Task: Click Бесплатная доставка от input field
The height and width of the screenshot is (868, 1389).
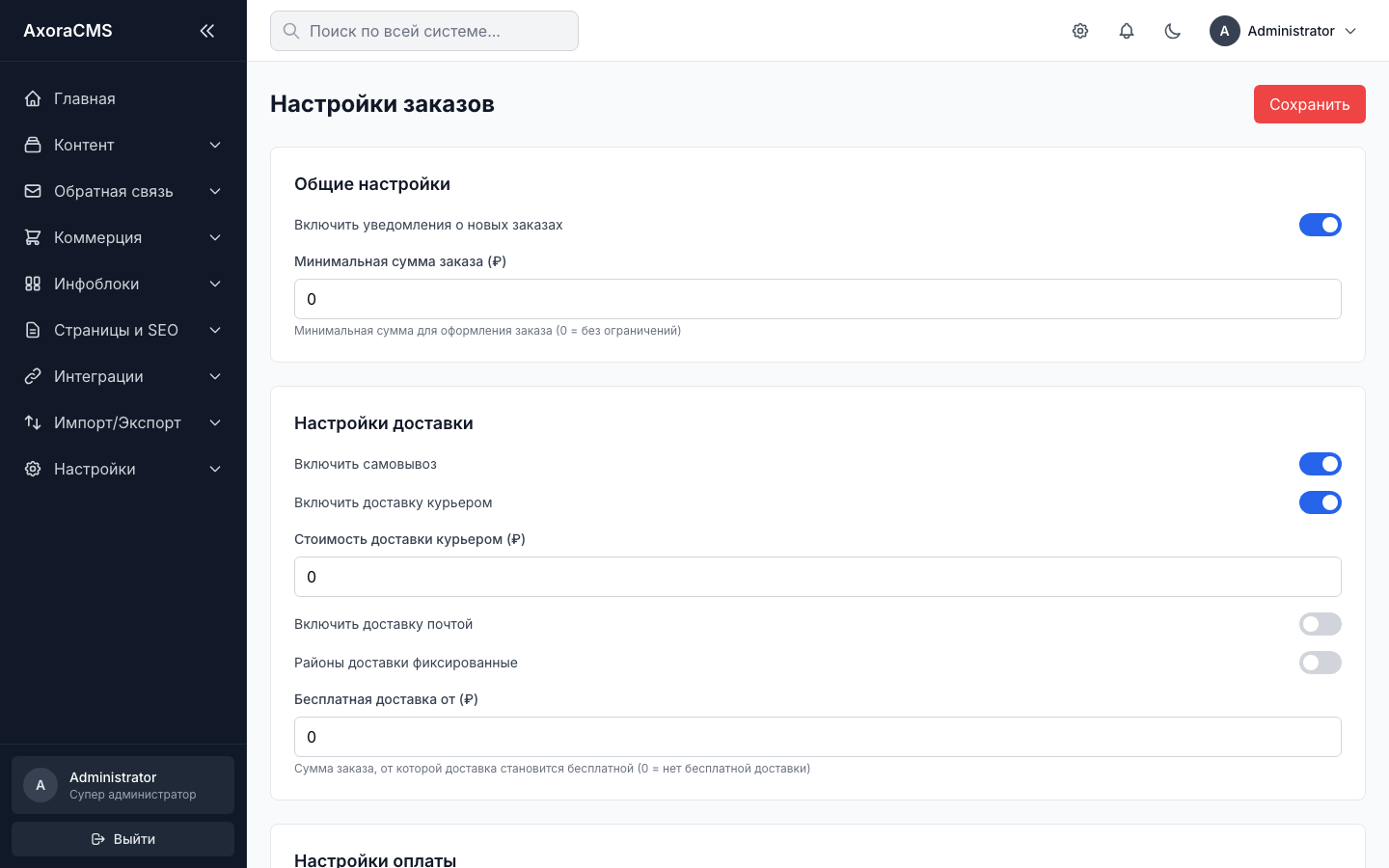Action: [x=818, y=737]
